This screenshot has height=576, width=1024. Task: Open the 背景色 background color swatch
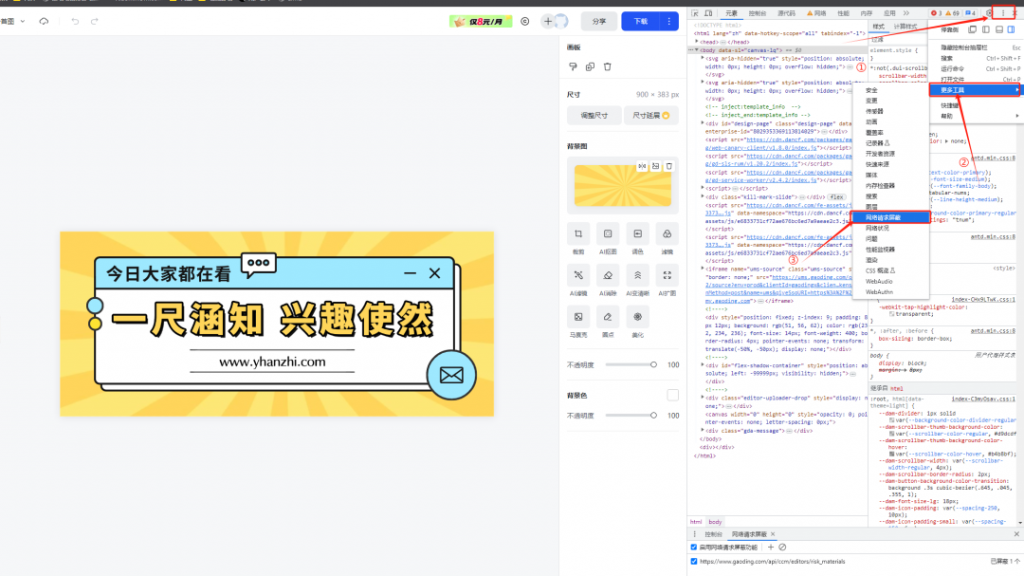[x=672, y=395]
